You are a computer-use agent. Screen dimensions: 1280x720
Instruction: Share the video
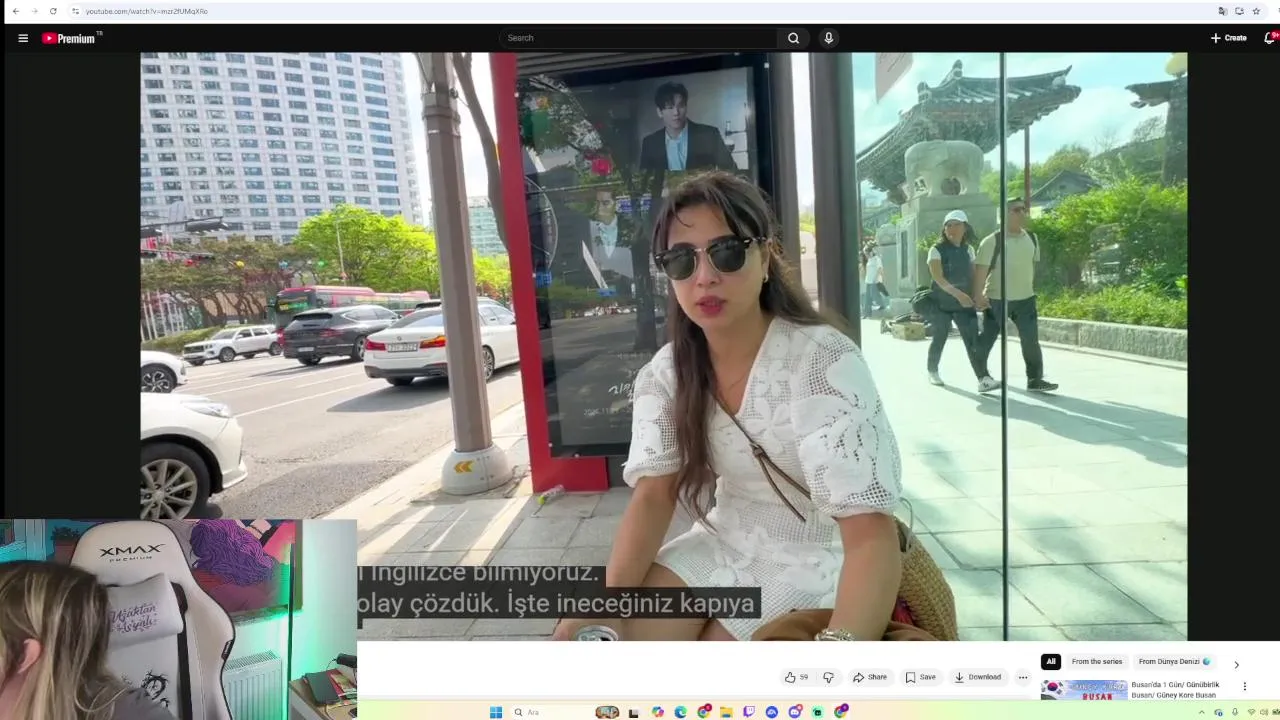pos(869,677)
